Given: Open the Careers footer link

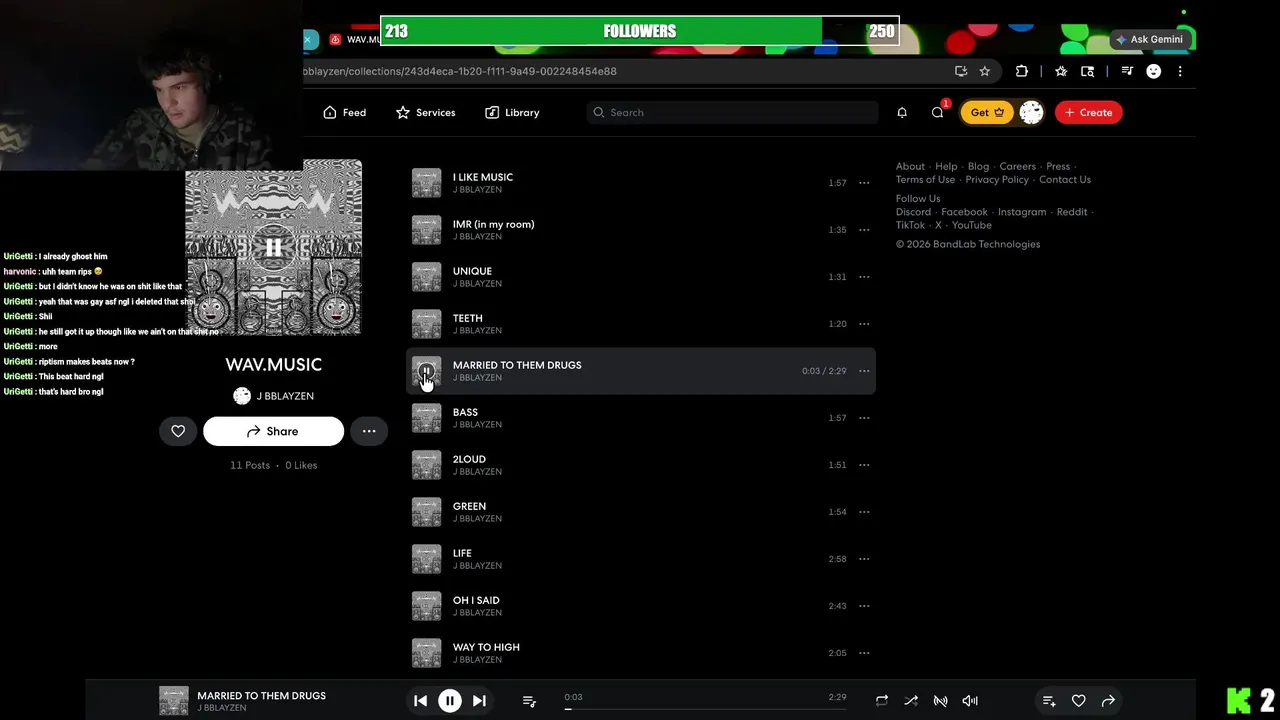Looking at the screenshot, I should point(1017,166).
